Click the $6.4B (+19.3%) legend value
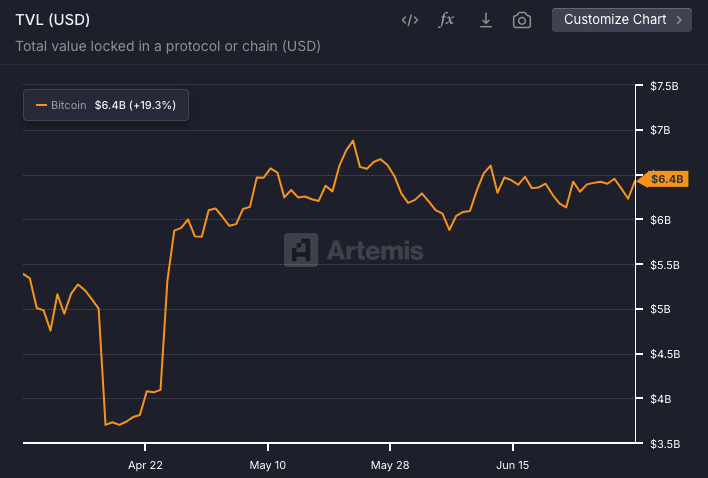 135,105
